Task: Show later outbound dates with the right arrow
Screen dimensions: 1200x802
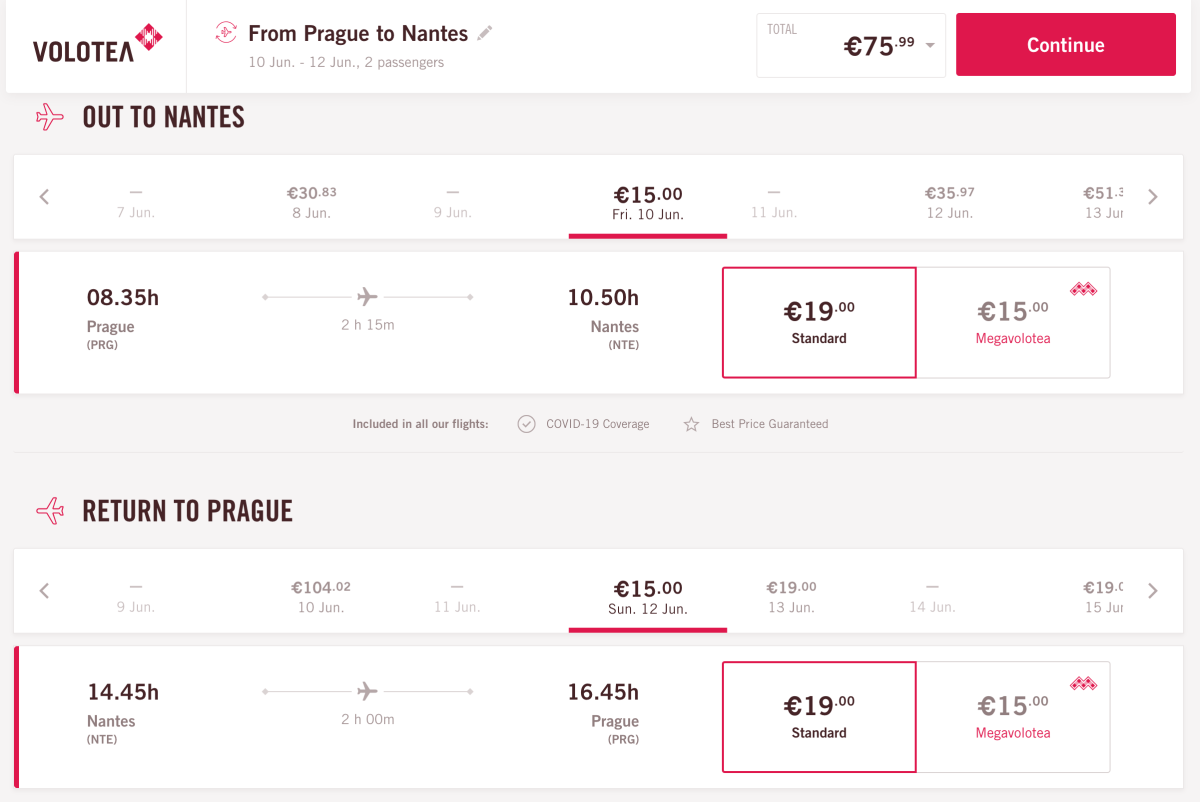Action: coord(1153,197)
